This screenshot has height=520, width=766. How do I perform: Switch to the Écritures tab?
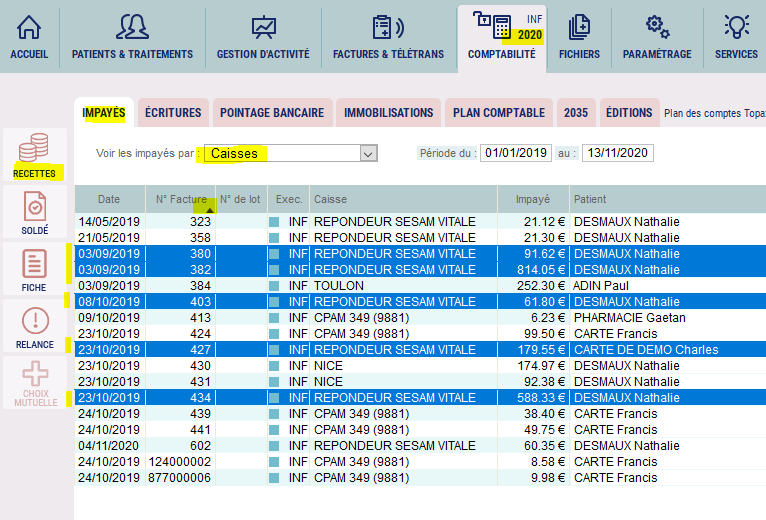click(x=173, y=113)
